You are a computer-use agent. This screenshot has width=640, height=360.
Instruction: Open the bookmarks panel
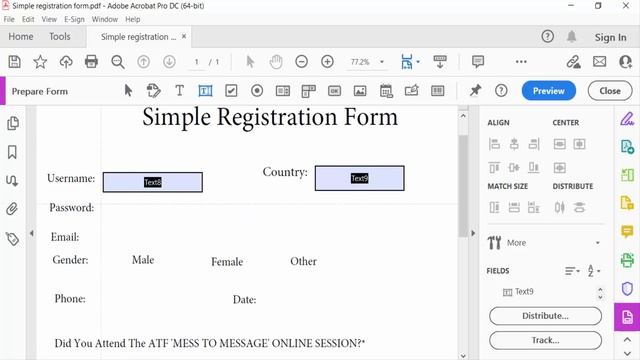coord(12,152)
